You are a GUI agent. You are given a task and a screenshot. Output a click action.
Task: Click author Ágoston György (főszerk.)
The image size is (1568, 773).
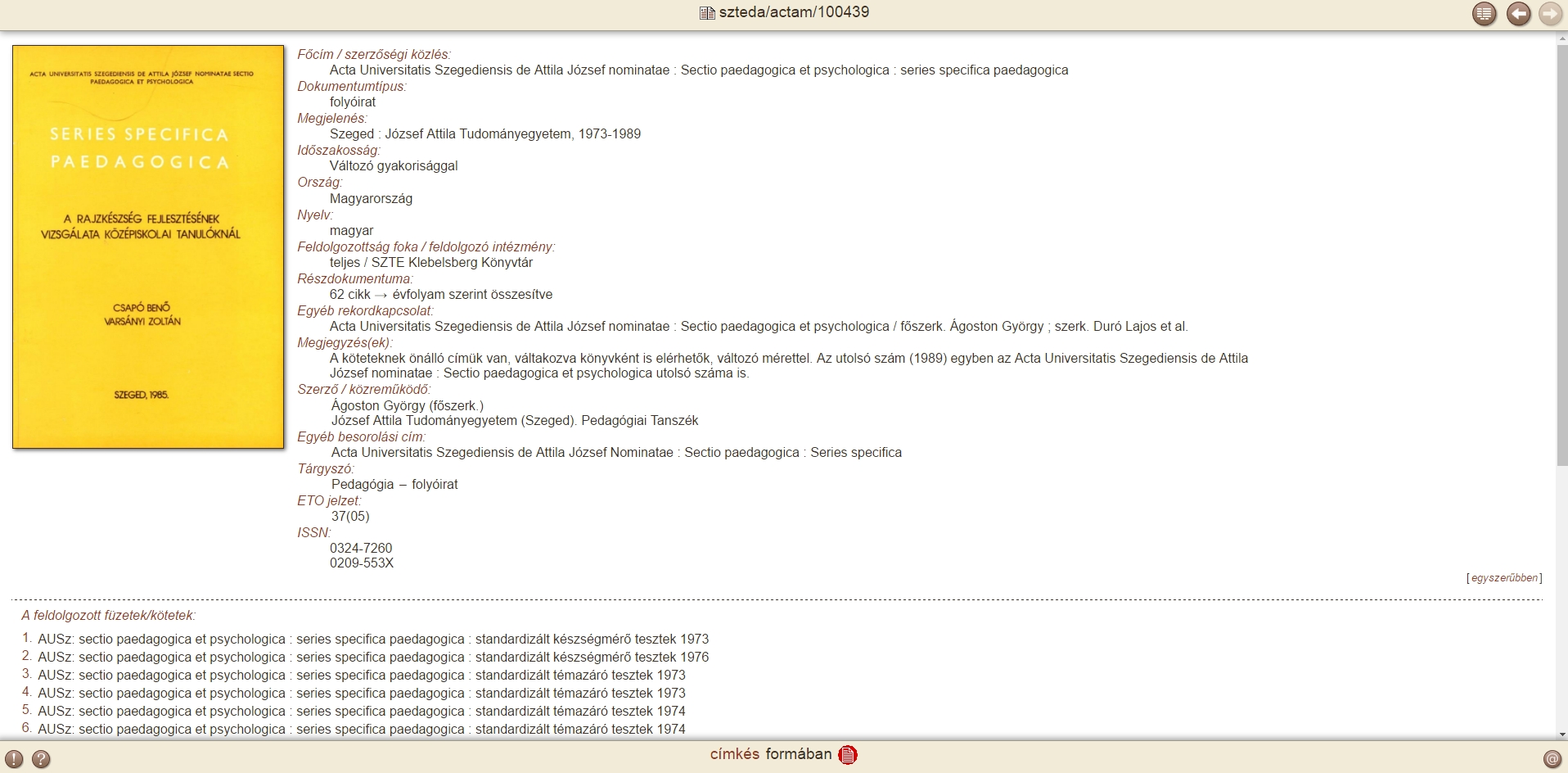(x=408, y=406)
